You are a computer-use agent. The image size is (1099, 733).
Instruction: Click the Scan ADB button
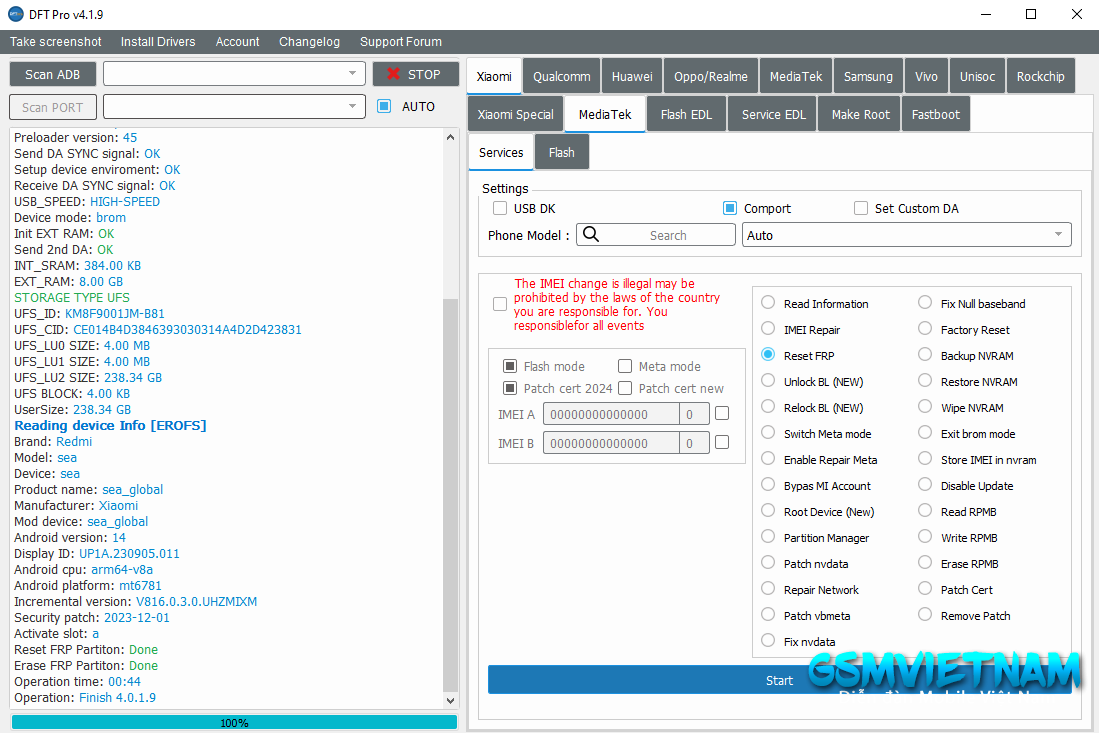click(53, 74)
